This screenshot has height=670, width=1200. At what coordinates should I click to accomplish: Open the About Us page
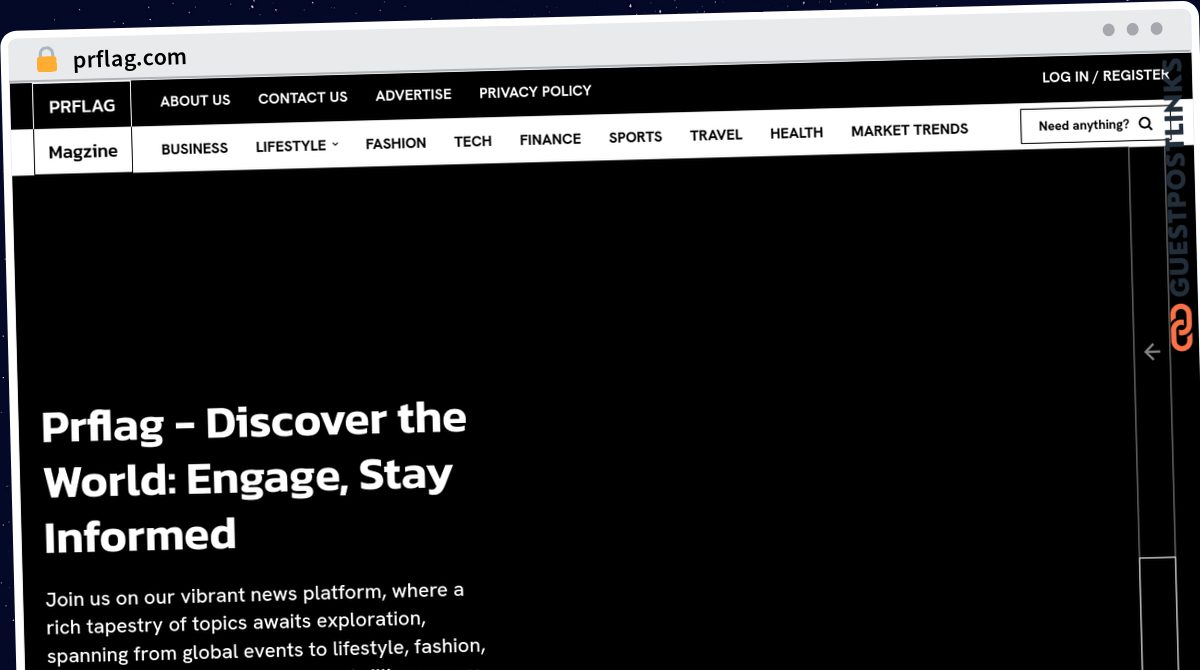195,100
